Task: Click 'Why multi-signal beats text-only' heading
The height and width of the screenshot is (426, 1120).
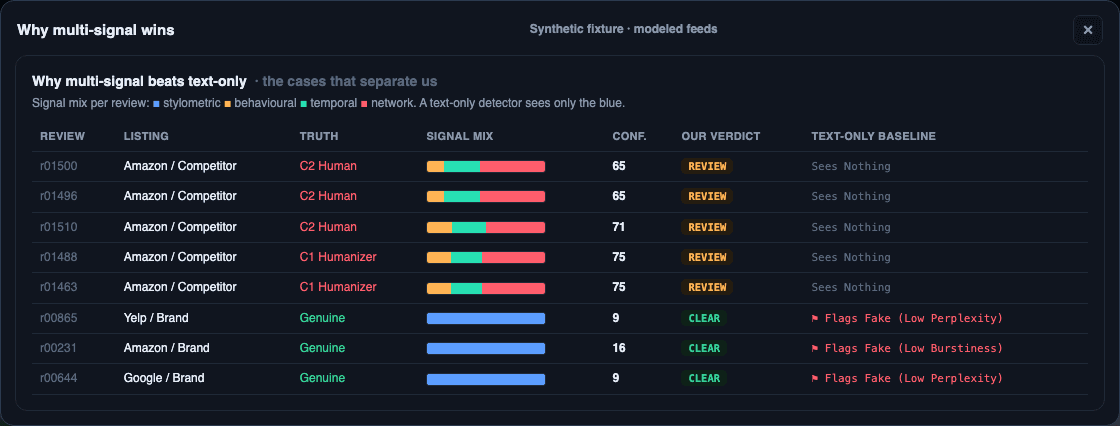Action: tap(139, 81)
